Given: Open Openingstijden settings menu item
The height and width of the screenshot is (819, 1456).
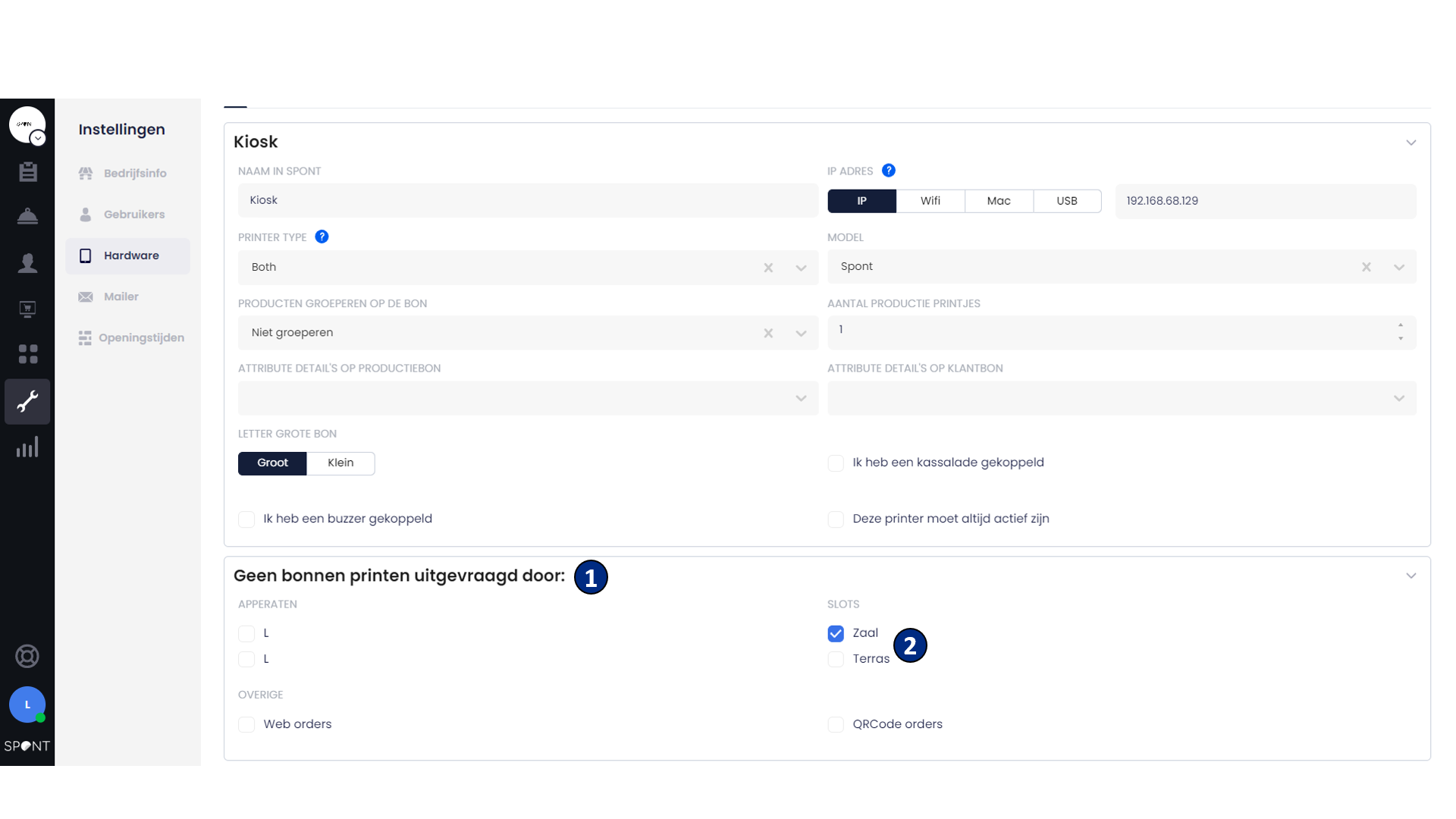Looking at the screenshot, I should [140, 338].
